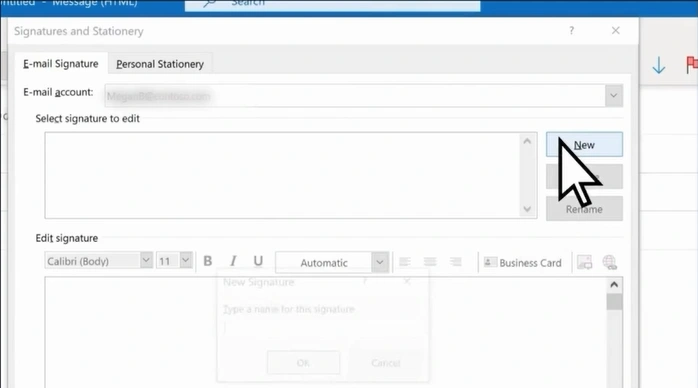Click OK in New Signature popup
This screenshot has width=698, height=388.
303,363
